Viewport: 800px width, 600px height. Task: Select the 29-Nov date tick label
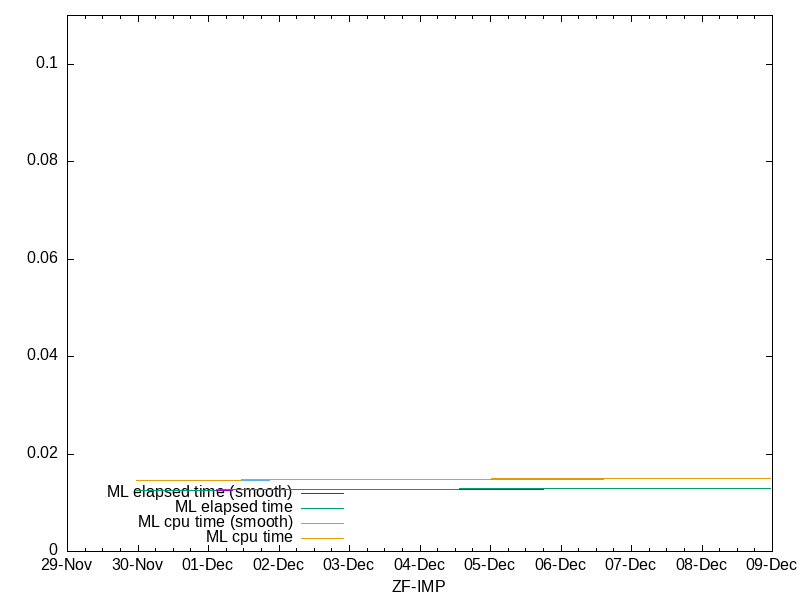tap(67, 565)
